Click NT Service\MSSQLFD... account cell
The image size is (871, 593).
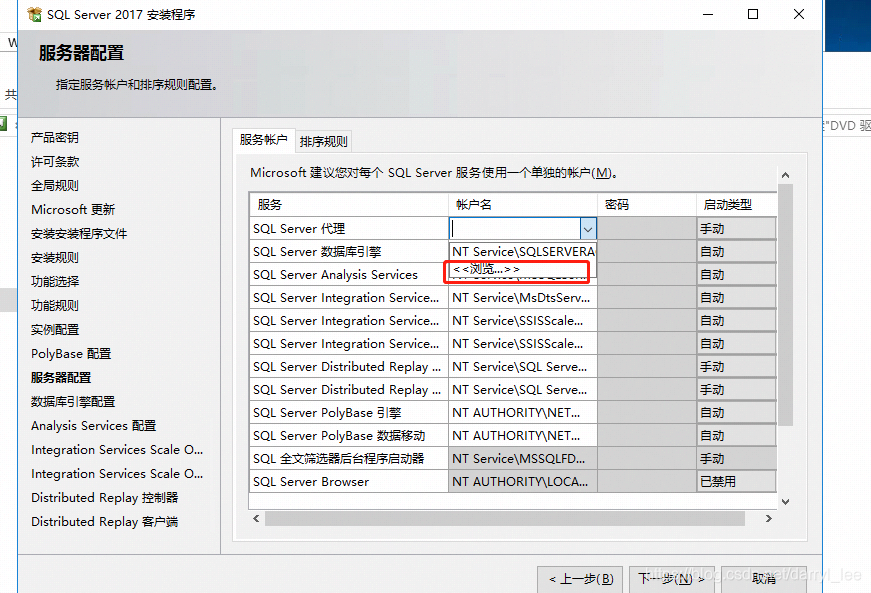523,459
